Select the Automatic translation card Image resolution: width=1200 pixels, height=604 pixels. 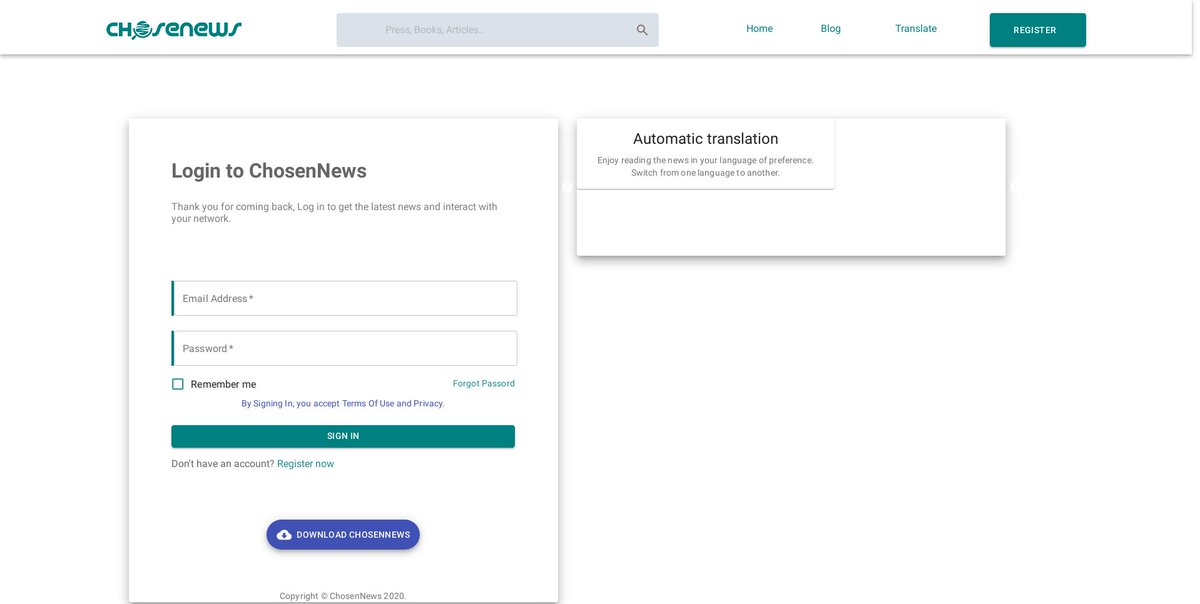coord(706,154)
